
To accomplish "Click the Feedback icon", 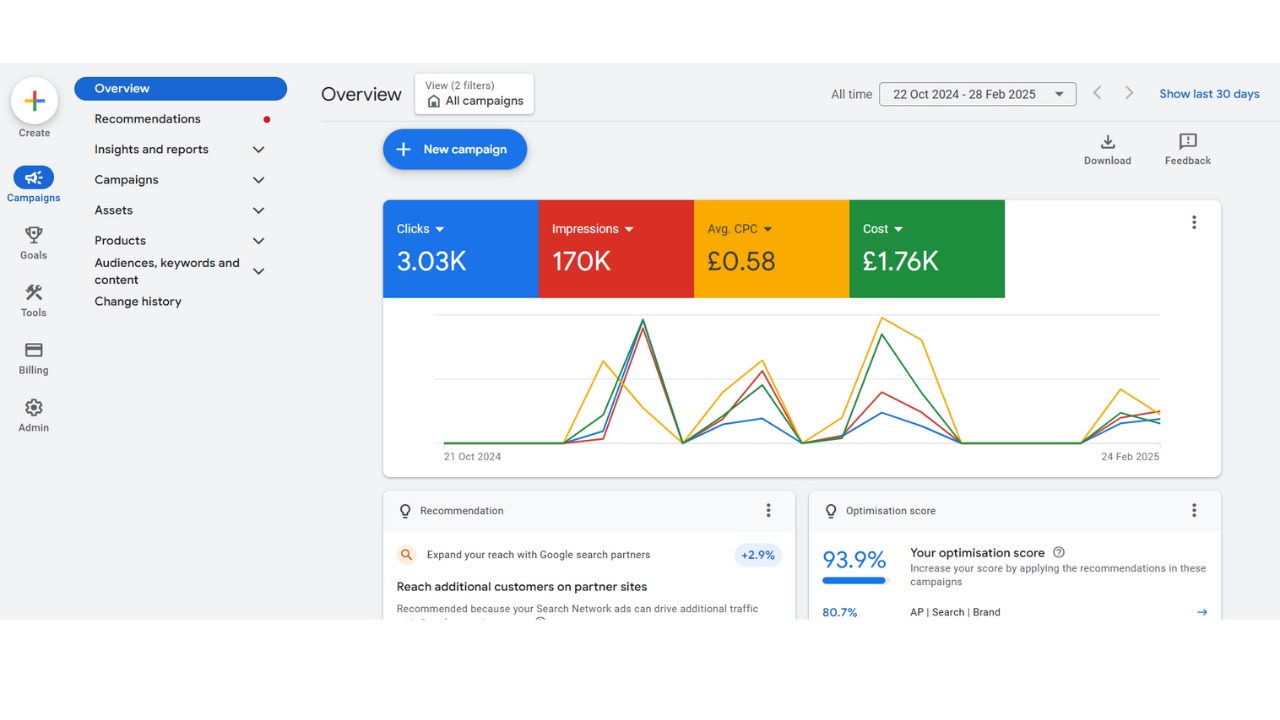I will click(1188, 142).
